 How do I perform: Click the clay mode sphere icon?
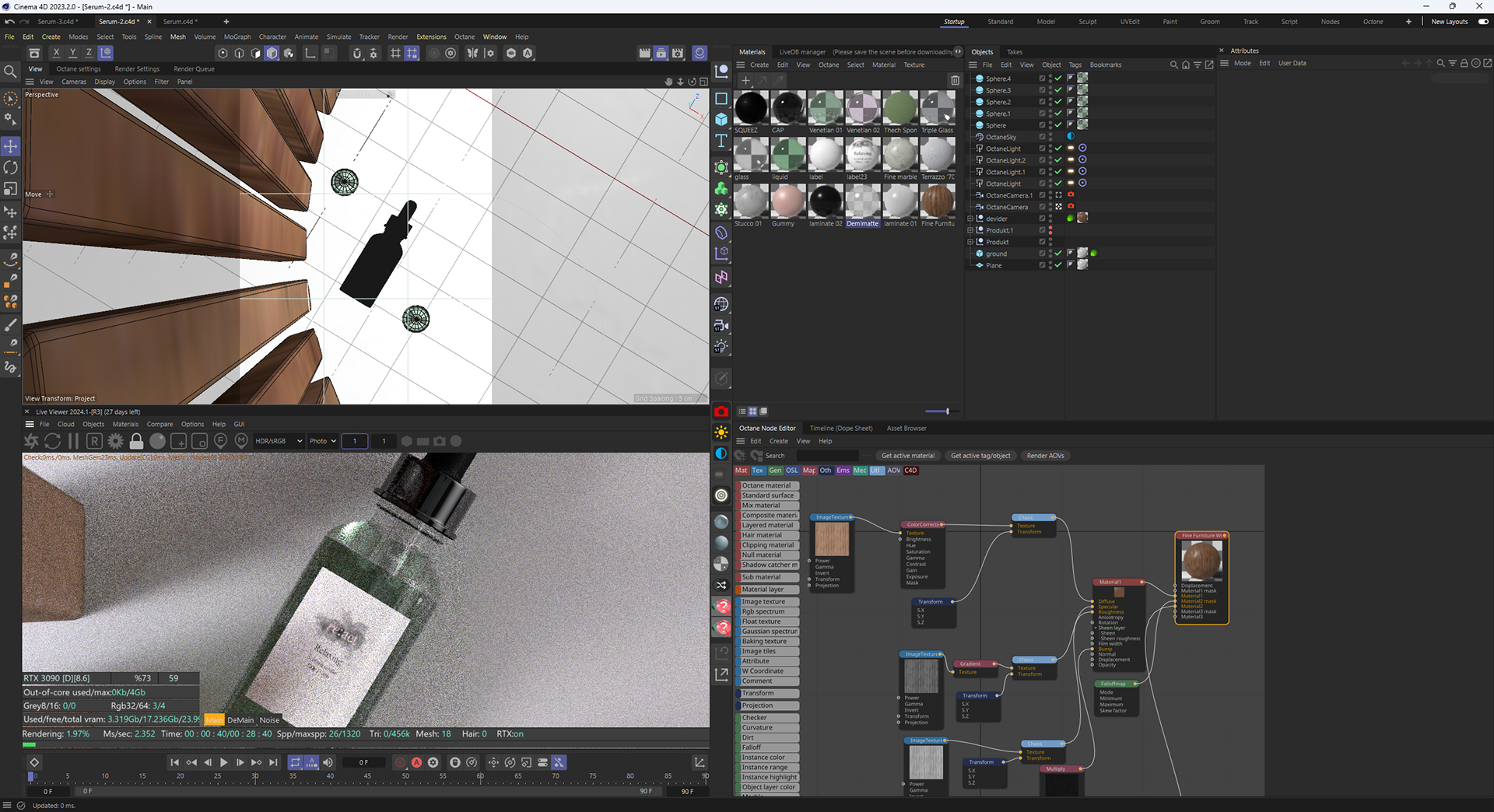[x=157, y=441]
